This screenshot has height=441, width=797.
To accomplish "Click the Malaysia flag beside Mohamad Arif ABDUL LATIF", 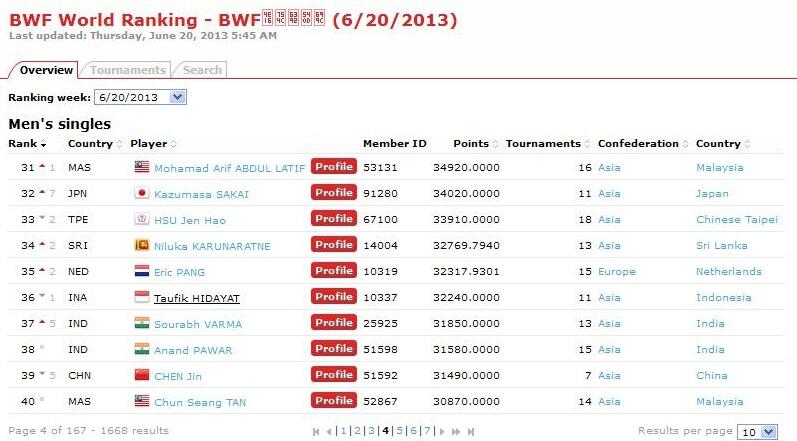I will point(142,167).
